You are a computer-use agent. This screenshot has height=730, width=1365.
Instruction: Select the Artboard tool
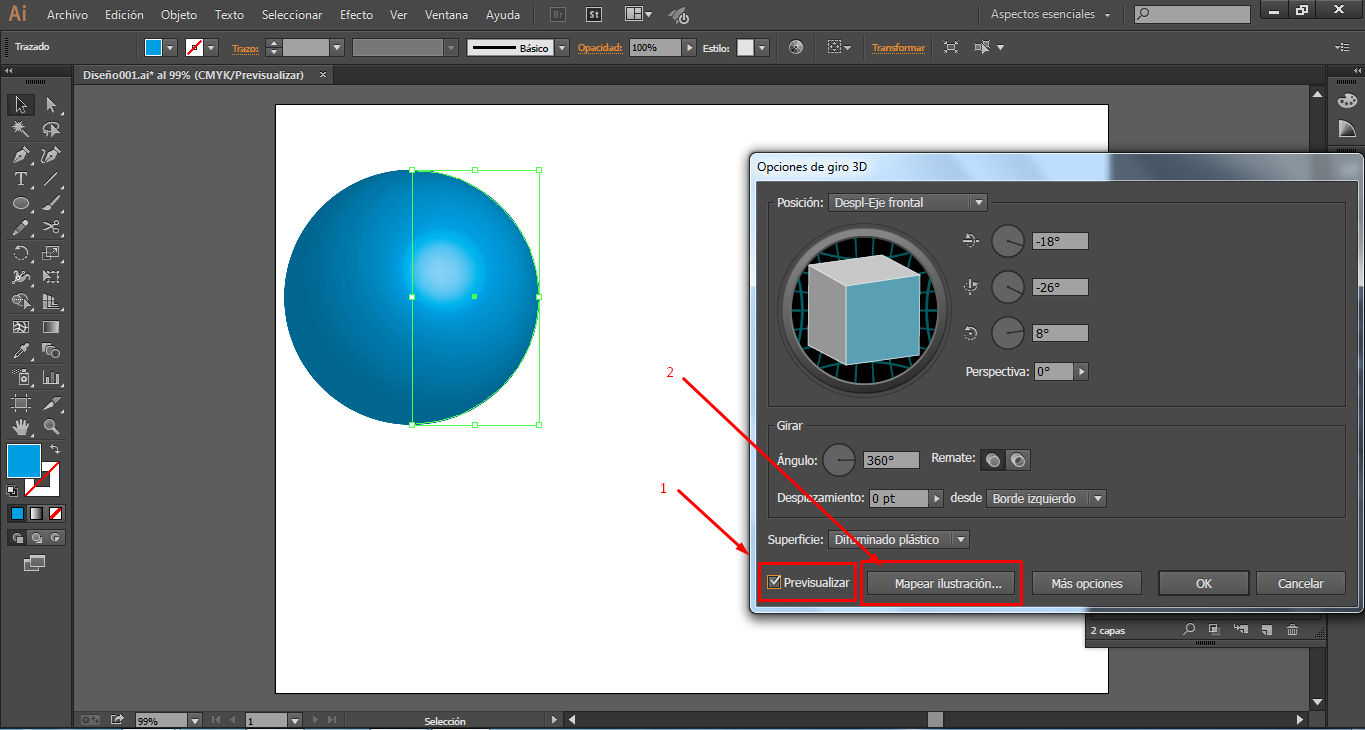(x=20, y=402)
